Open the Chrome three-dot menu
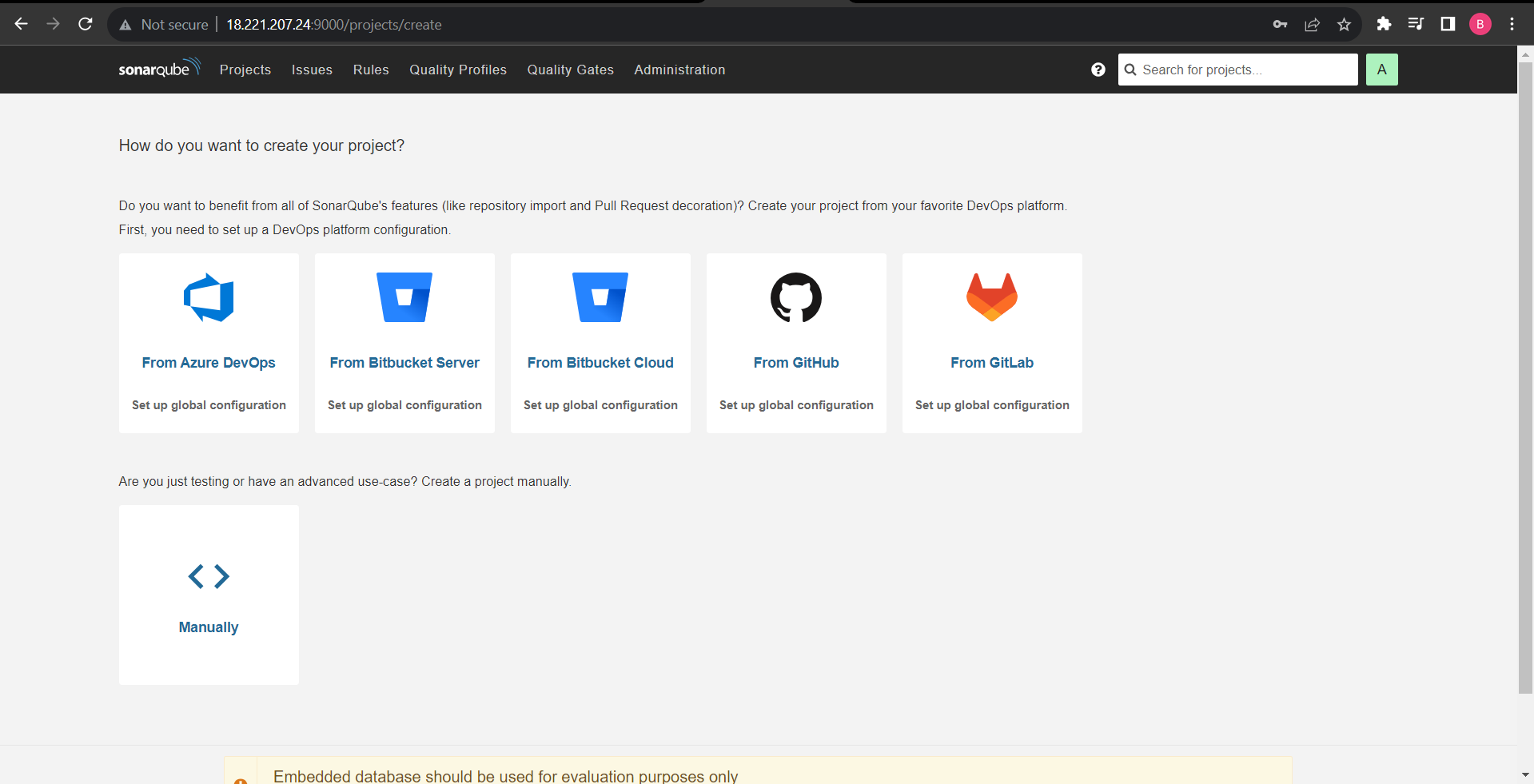The width and height of the screenshot is (1534, 784). pos(1512,24)
